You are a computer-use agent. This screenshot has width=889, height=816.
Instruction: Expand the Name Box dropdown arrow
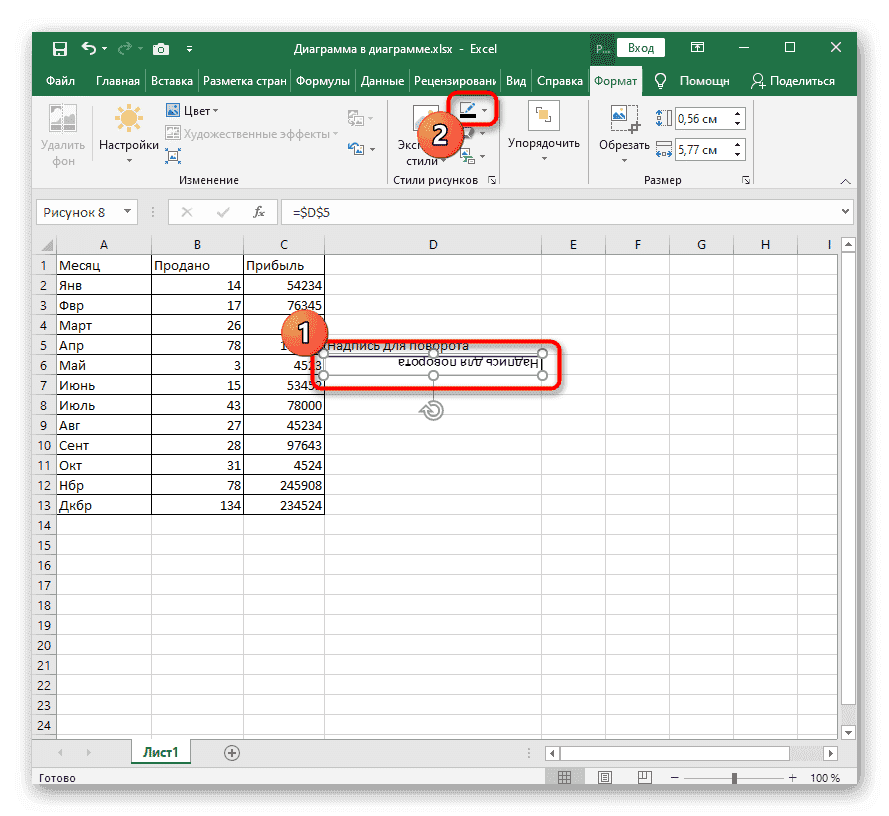(127, 212)
